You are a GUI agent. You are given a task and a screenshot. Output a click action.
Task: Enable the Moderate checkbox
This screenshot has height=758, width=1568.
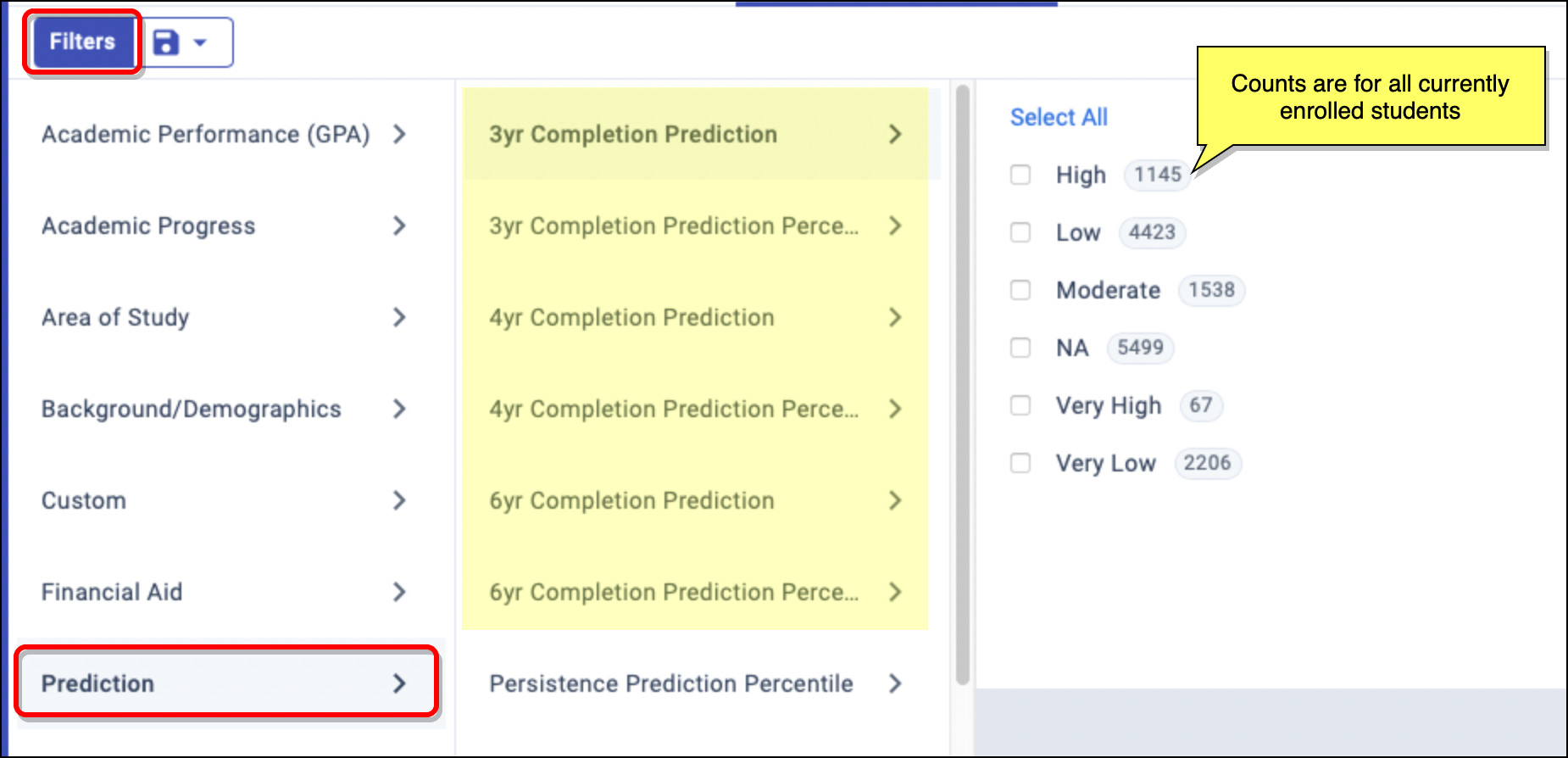click(1020, 290)
